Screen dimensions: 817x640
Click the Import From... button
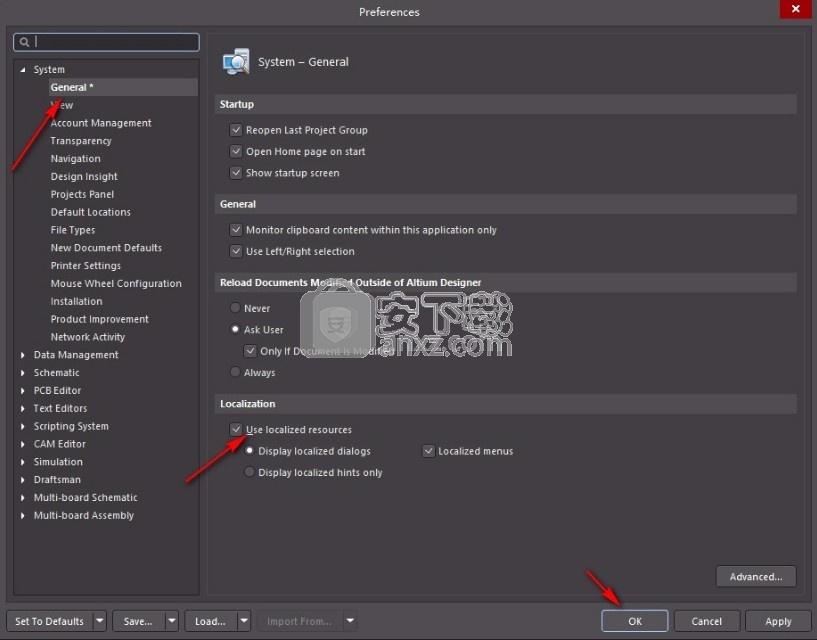pos(300,621)
